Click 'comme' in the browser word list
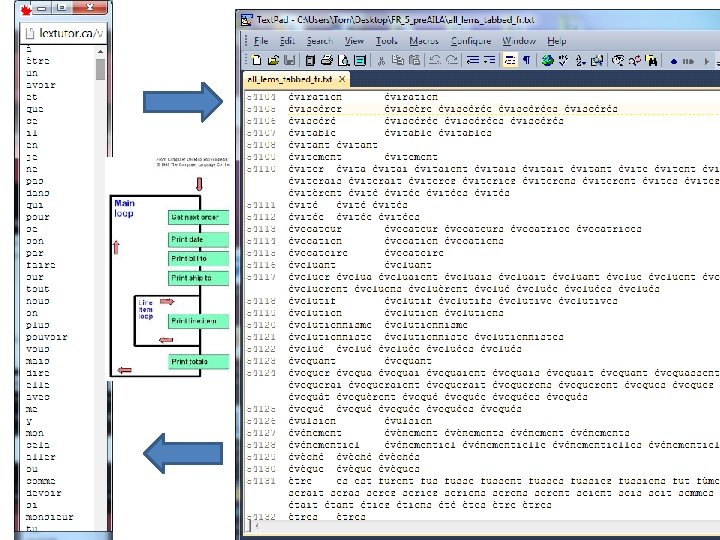 (41, 481)
